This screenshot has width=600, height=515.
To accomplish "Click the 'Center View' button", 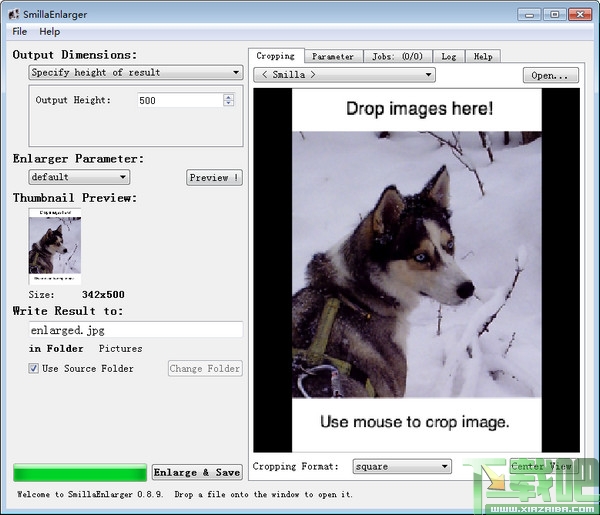I will point(541,466).
